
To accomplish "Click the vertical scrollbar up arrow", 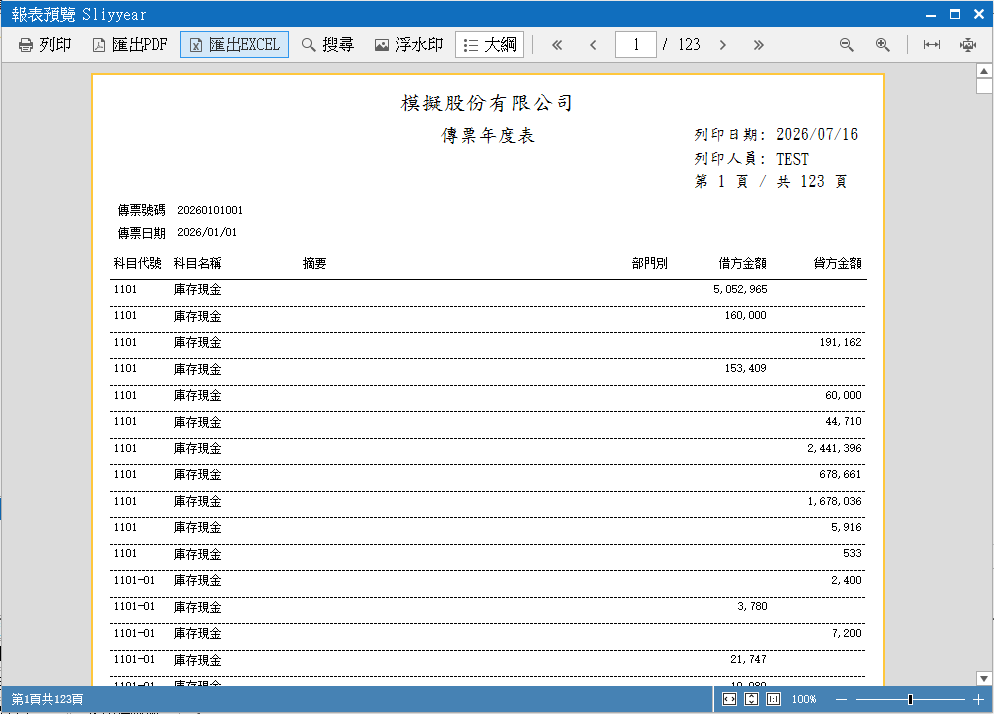I will (x=984, y=71).
